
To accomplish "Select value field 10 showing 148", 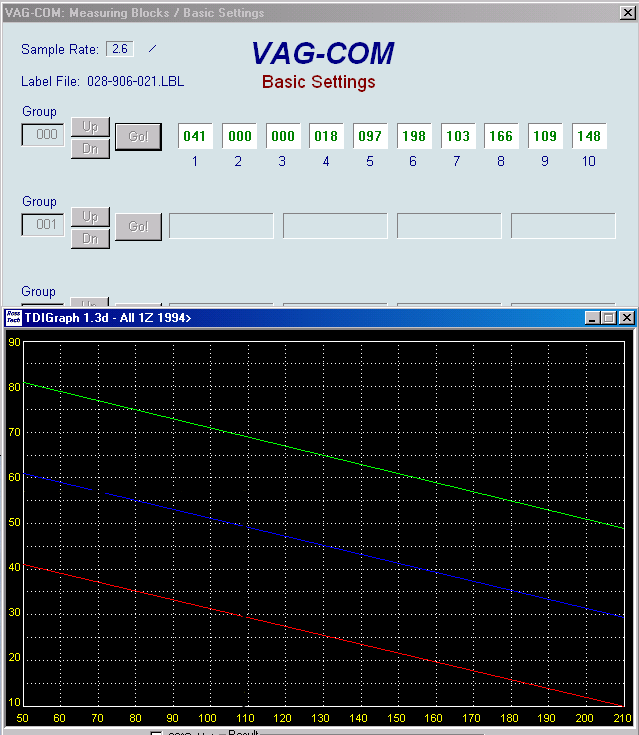I will [x=589, y=137].
